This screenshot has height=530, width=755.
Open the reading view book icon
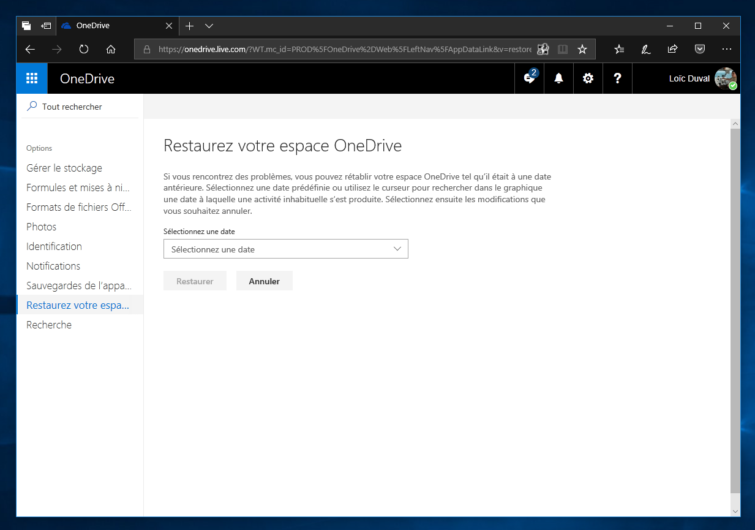point(562,49)
